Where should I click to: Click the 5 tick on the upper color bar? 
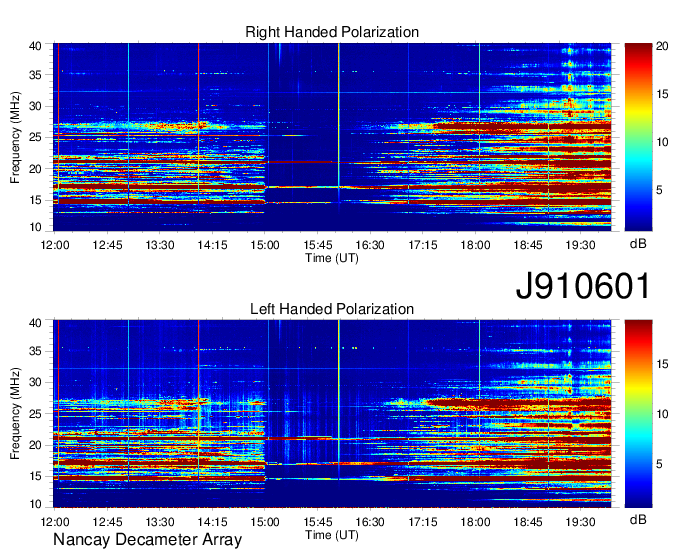coord(659,190)
